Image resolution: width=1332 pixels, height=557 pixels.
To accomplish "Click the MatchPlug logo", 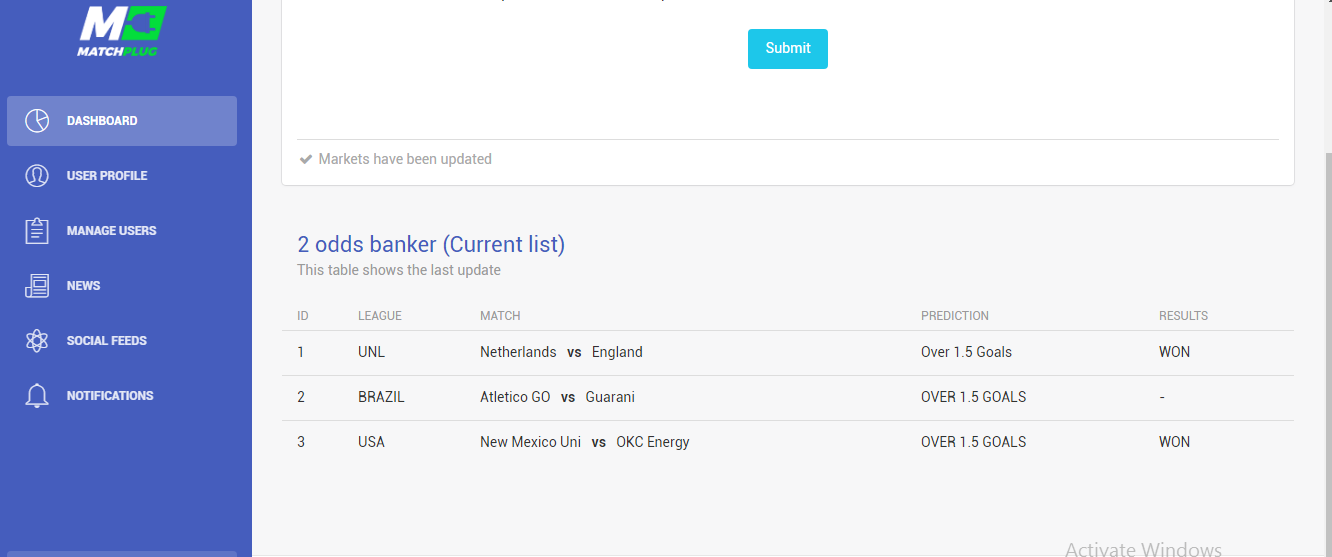I will pos(122,31).
